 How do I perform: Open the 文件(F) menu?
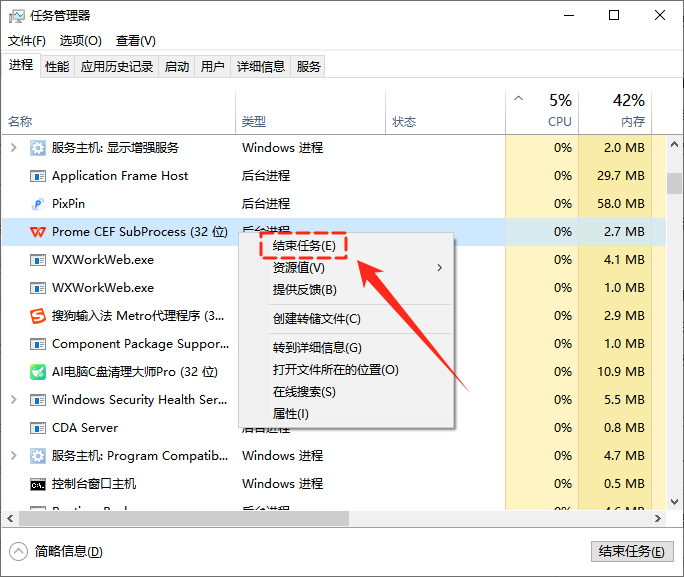27,41
